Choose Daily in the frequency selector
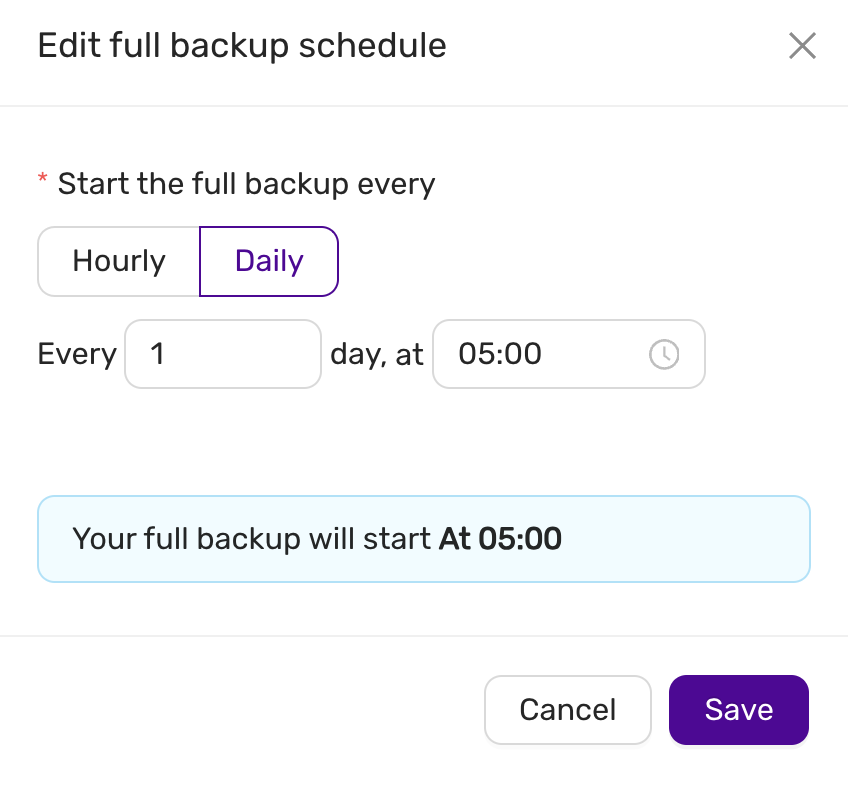The height and width of the screenshot is (786, 848). (x=268, y=261)
